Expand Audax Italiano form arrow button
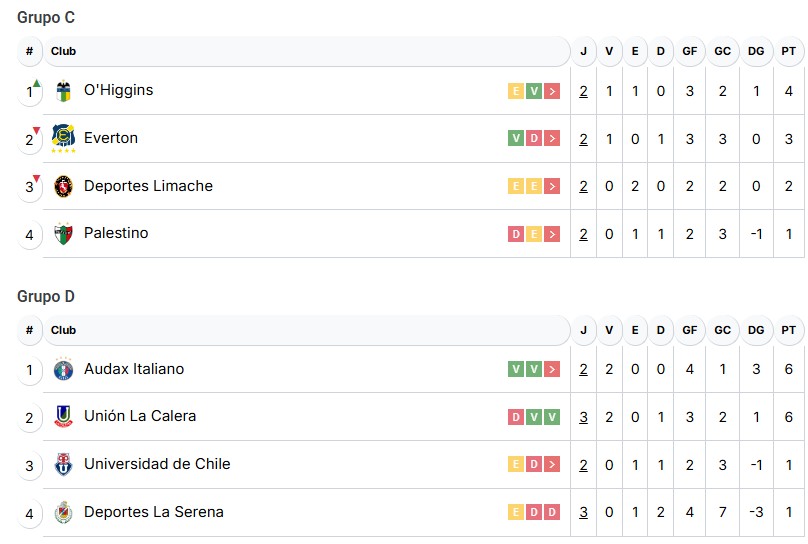Viewport: 808px width, 544px height. point(552,370)
